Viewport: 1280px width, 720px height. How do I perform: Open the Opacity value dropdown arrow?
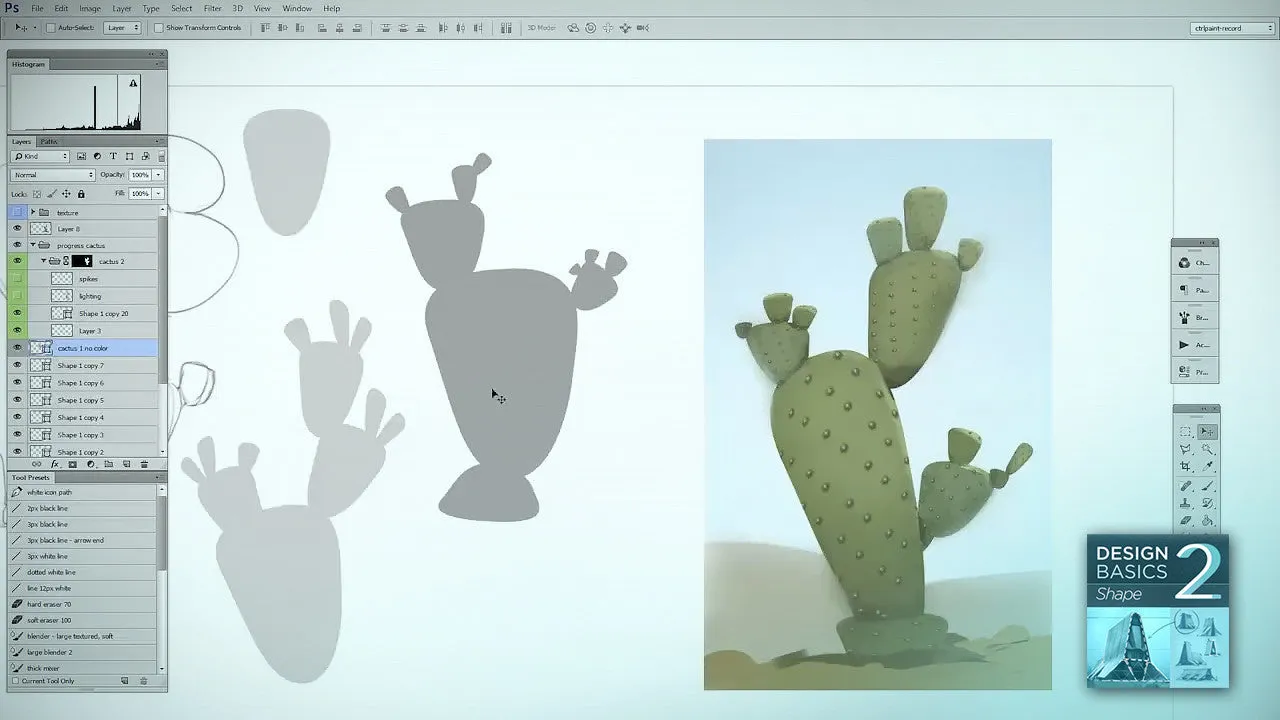click(x=158, y=175)
